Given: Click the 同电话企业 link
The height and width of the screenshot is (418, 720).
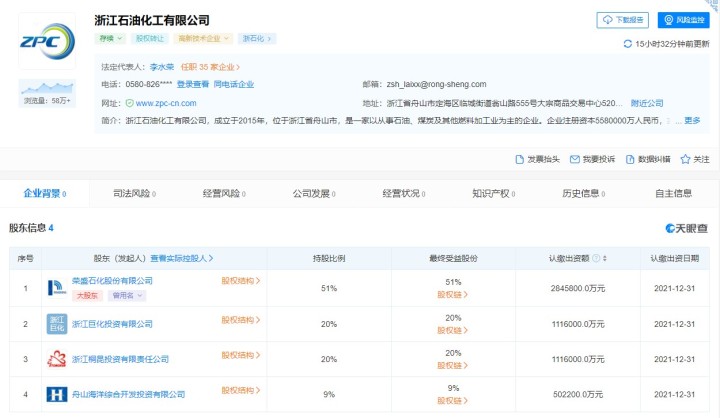Looking at the screenshot, I should (234, 84).
